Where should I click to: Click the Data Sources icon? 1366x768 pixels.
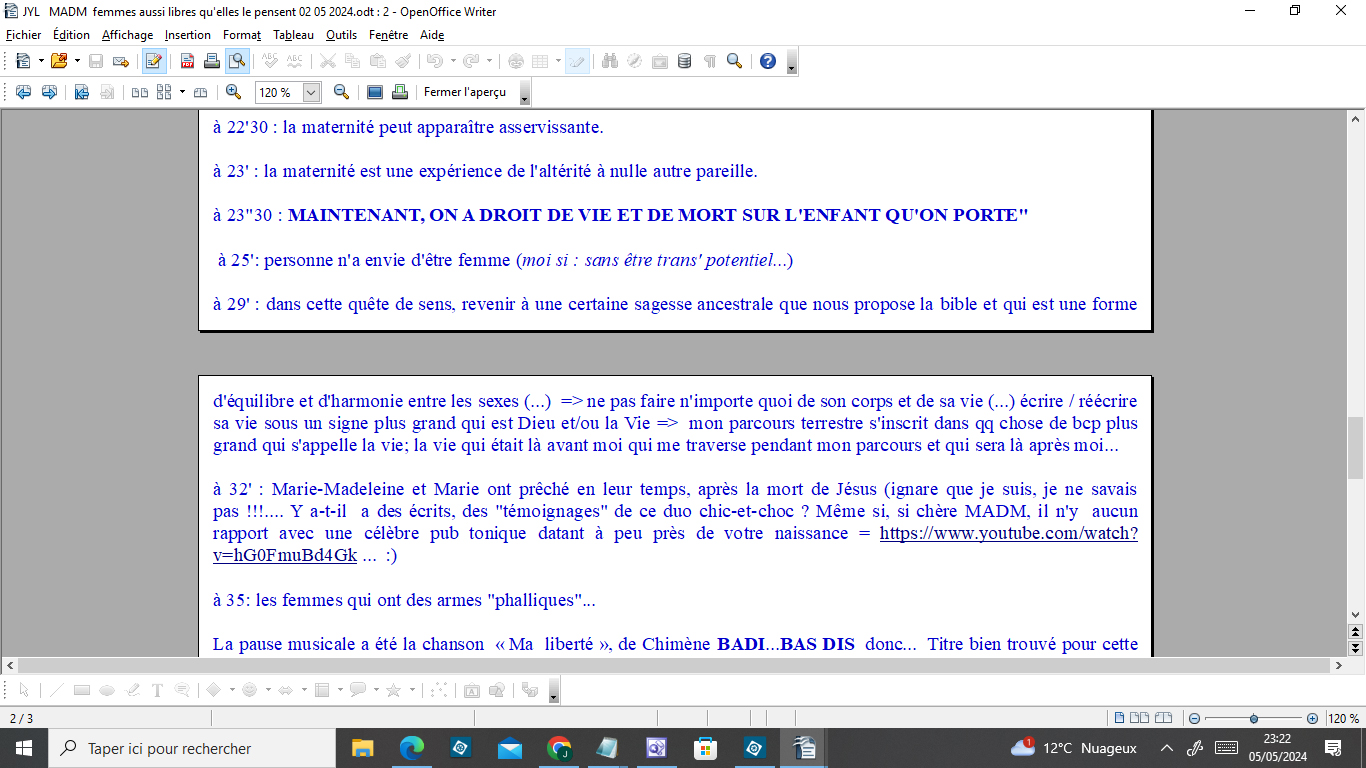pos(684,61)
